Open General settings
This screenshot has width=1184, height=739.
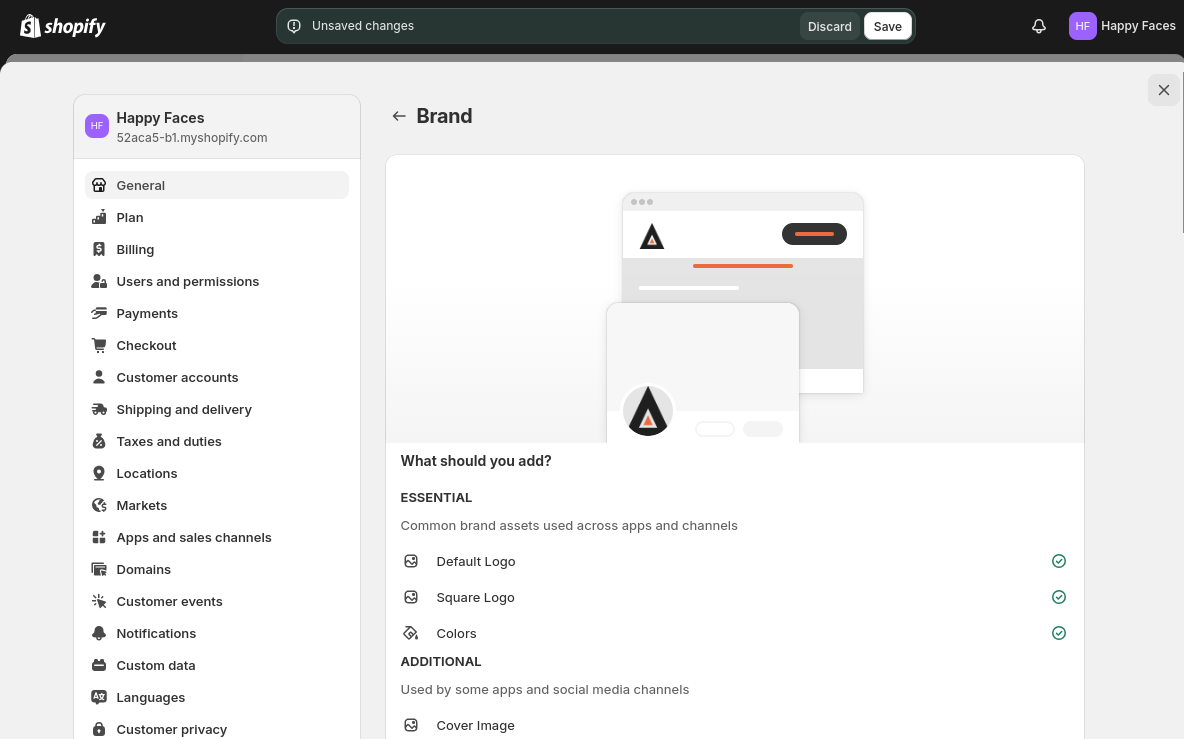coord(217,186)
